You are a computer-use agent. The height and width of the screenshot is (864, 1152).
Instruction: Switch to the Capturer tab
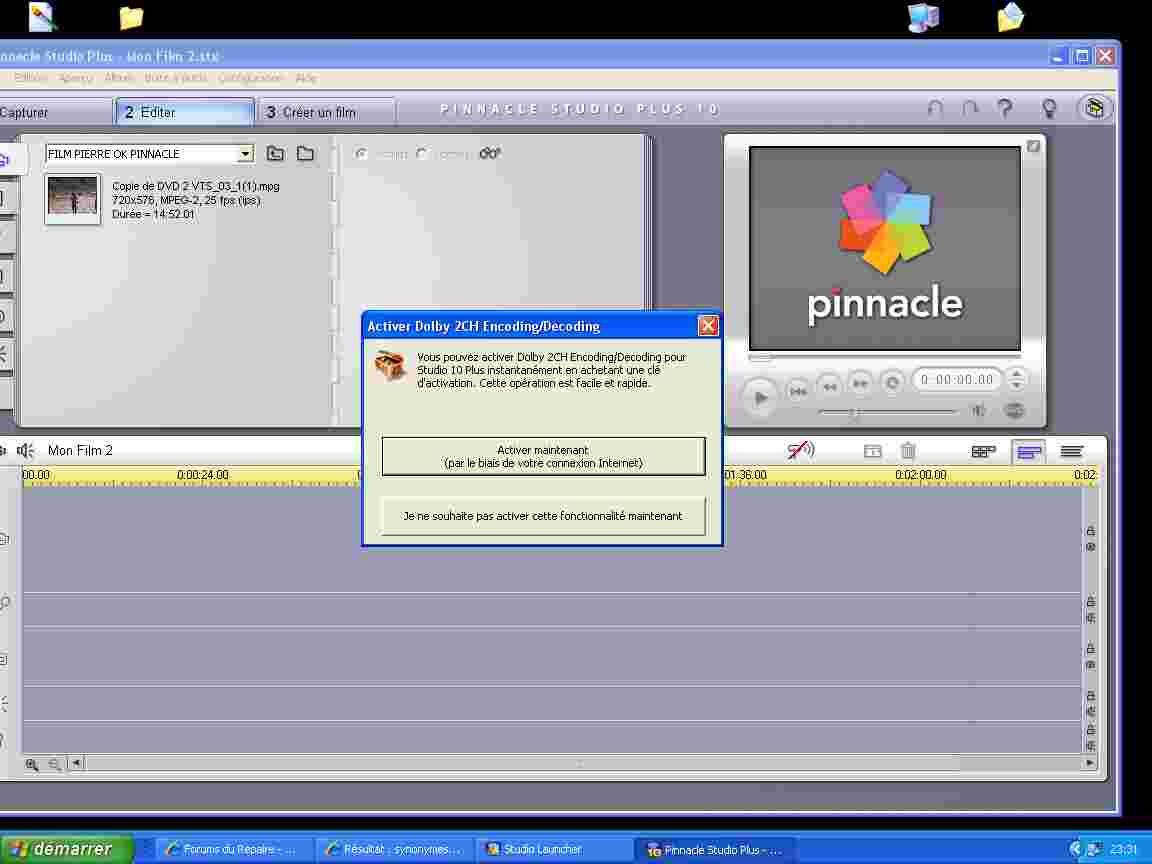[x=55, y=112]
